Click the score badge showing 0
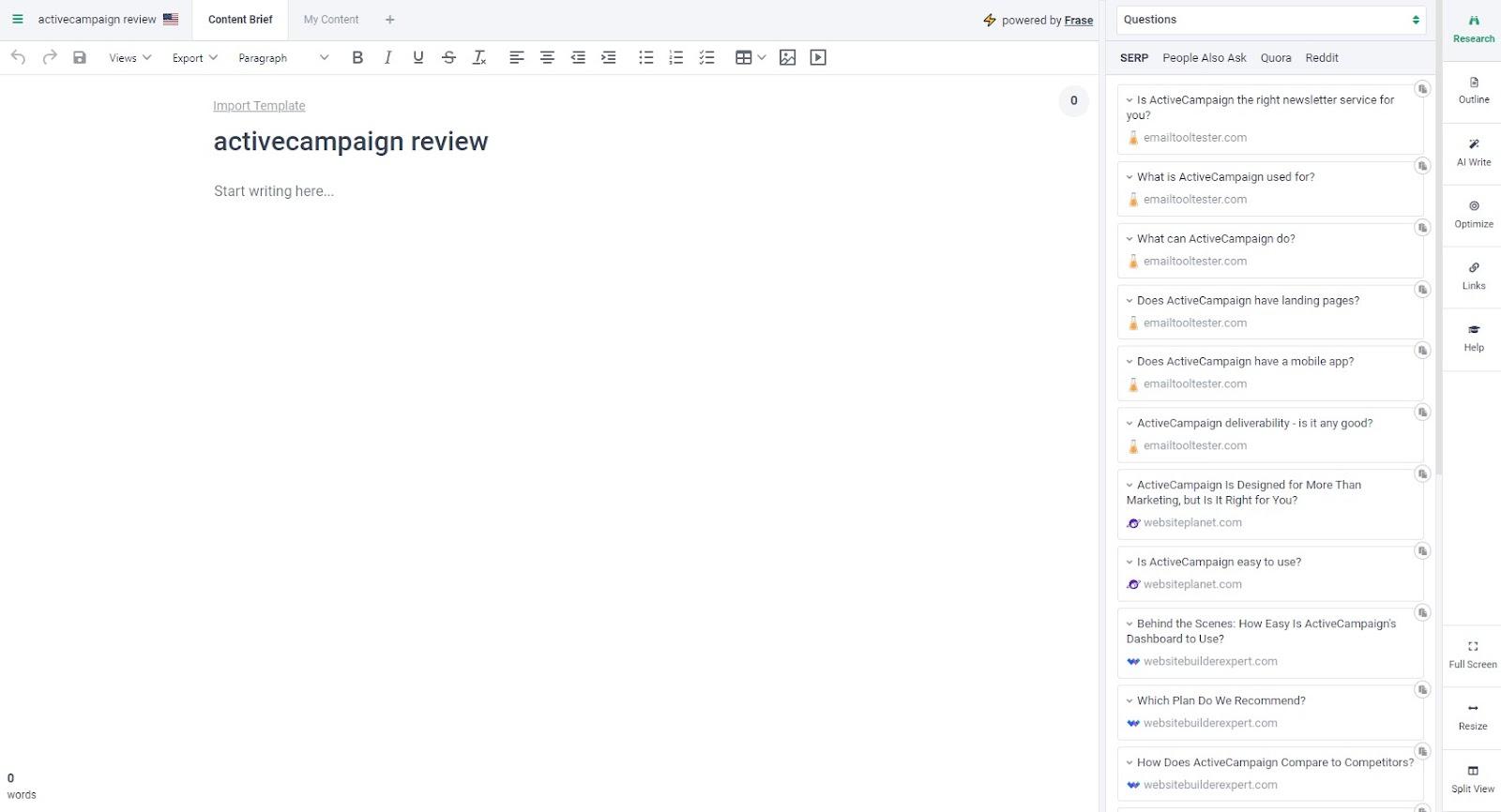The width and height of the screenshot is (1501, 812). tap(1074, 101)
